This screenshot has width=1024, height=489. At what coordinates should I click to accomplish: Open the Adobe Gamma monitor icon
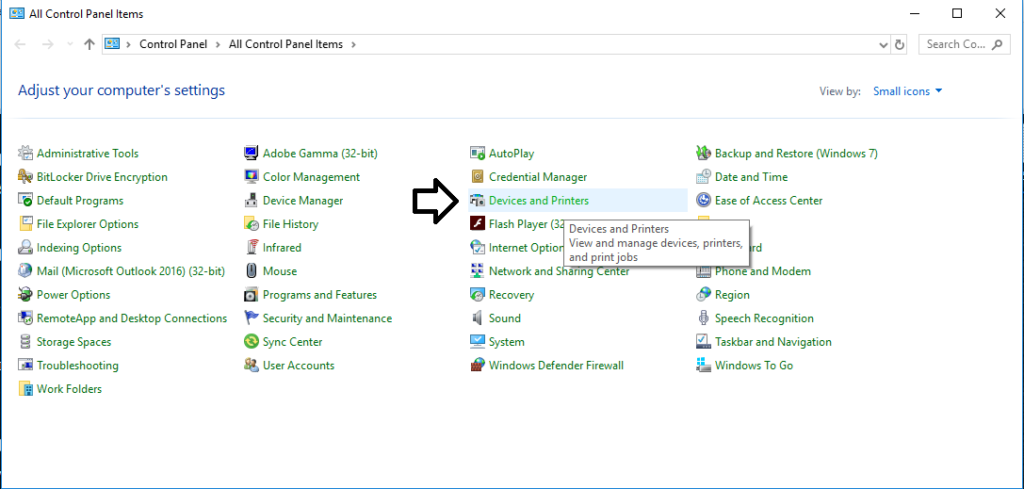[251, 153]
